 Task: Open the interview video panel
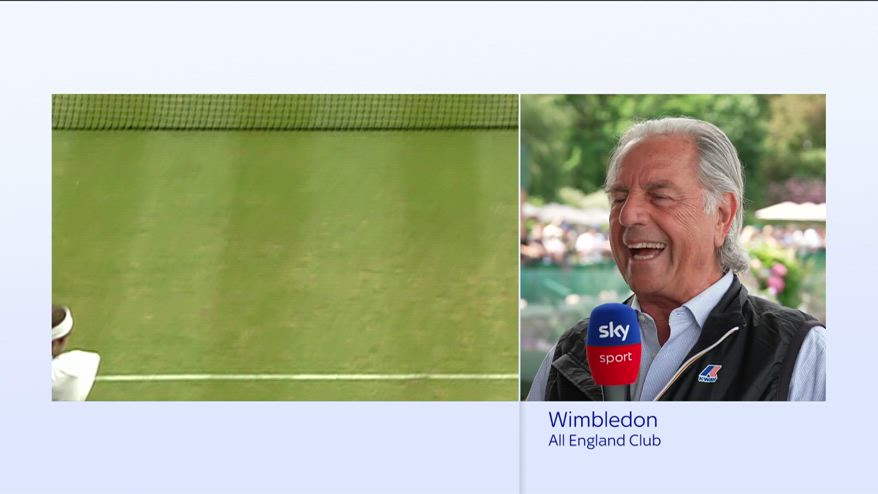[x=673, y=248]
